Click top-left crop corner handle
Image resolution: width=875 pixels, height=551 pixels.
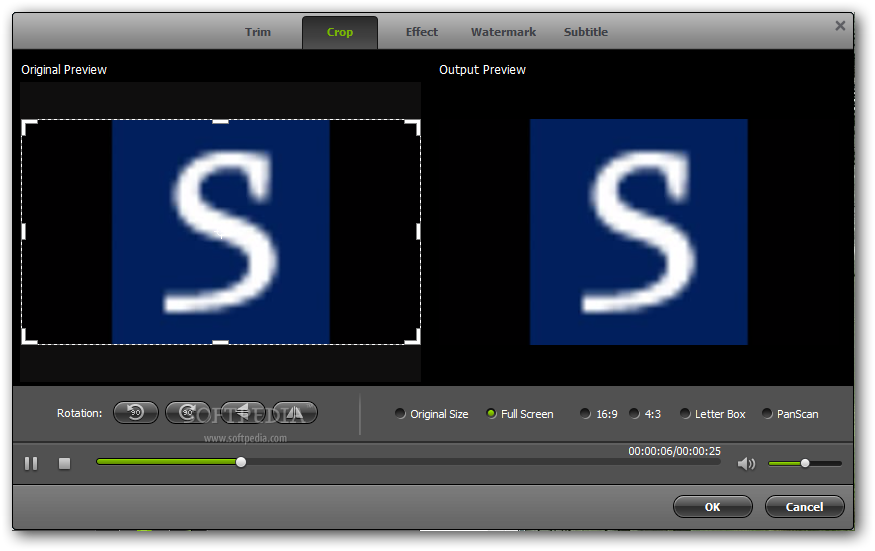(x=28, y=127)
